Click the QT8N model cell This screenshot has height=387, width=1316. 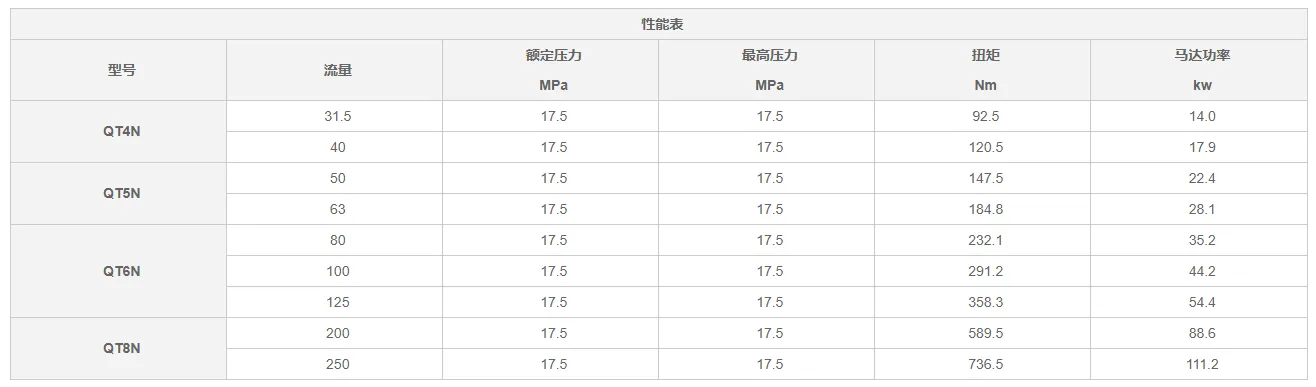(119, 348)
